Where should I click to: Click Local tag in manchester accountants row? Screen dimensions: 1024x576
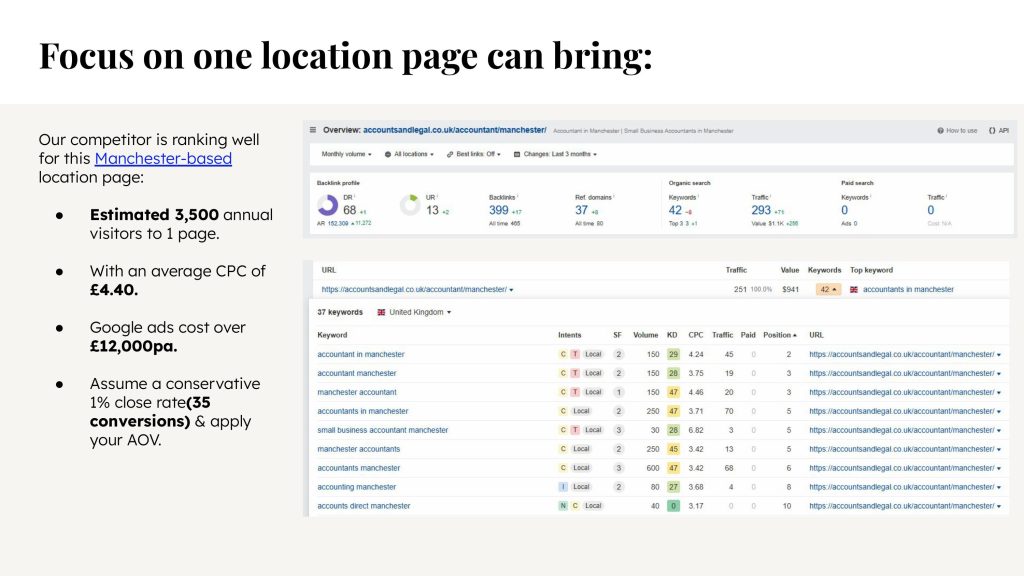click(x=581, y=449)
